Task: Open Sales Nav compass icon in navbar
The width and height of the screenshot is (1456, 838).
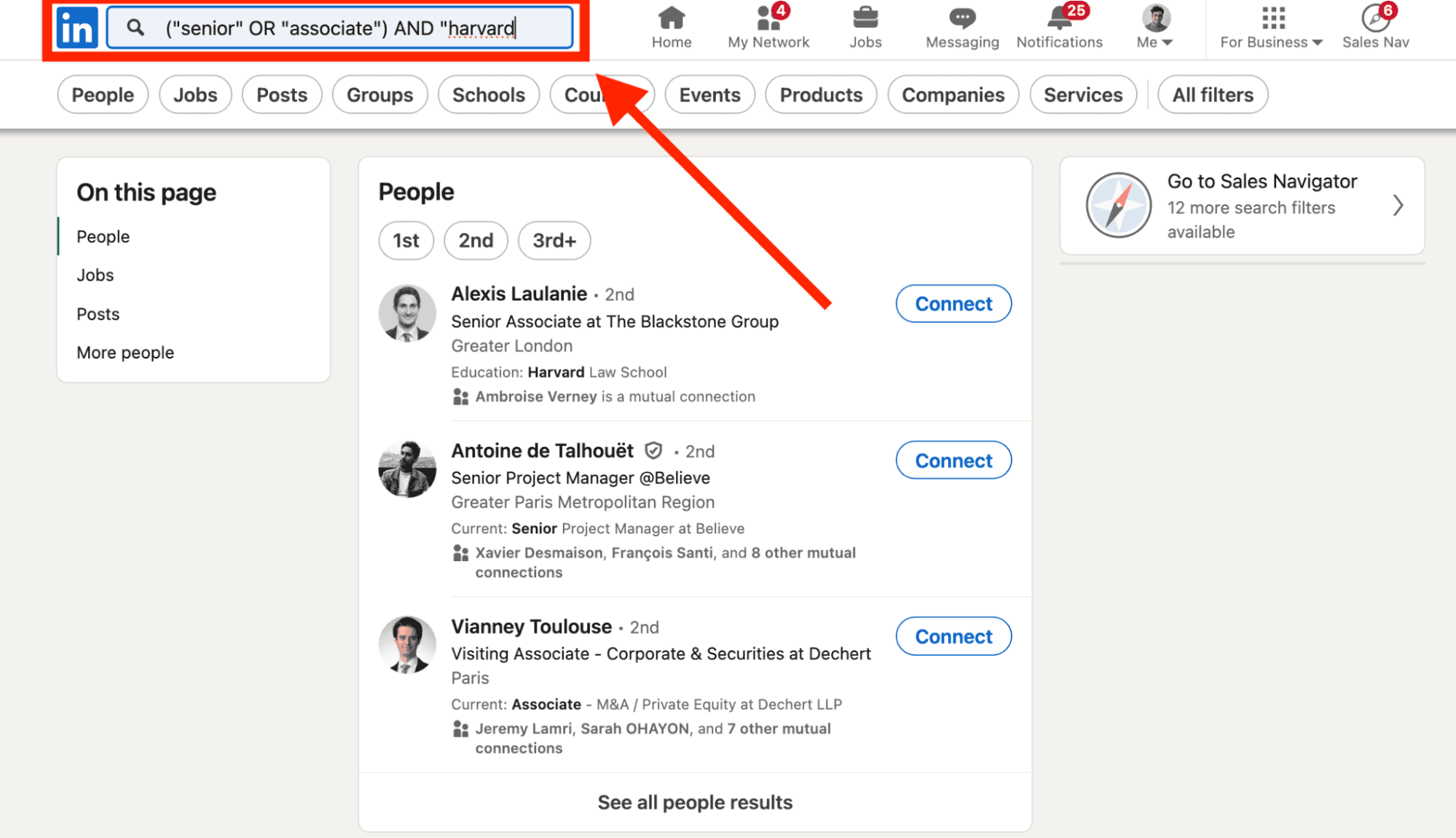Action: tap(1375, 17)
